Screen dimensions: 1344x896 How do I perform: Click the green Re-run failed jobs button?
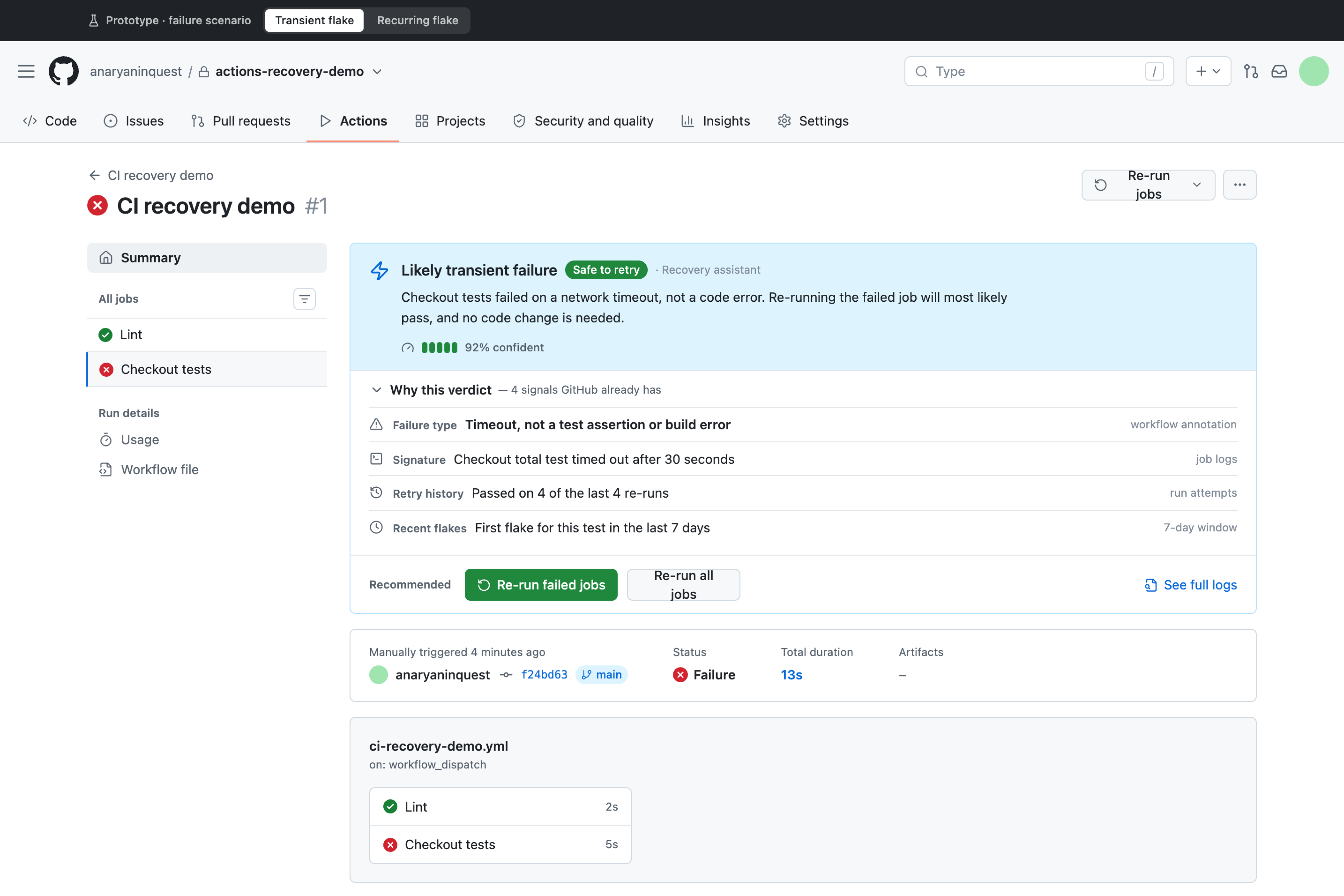541,585
